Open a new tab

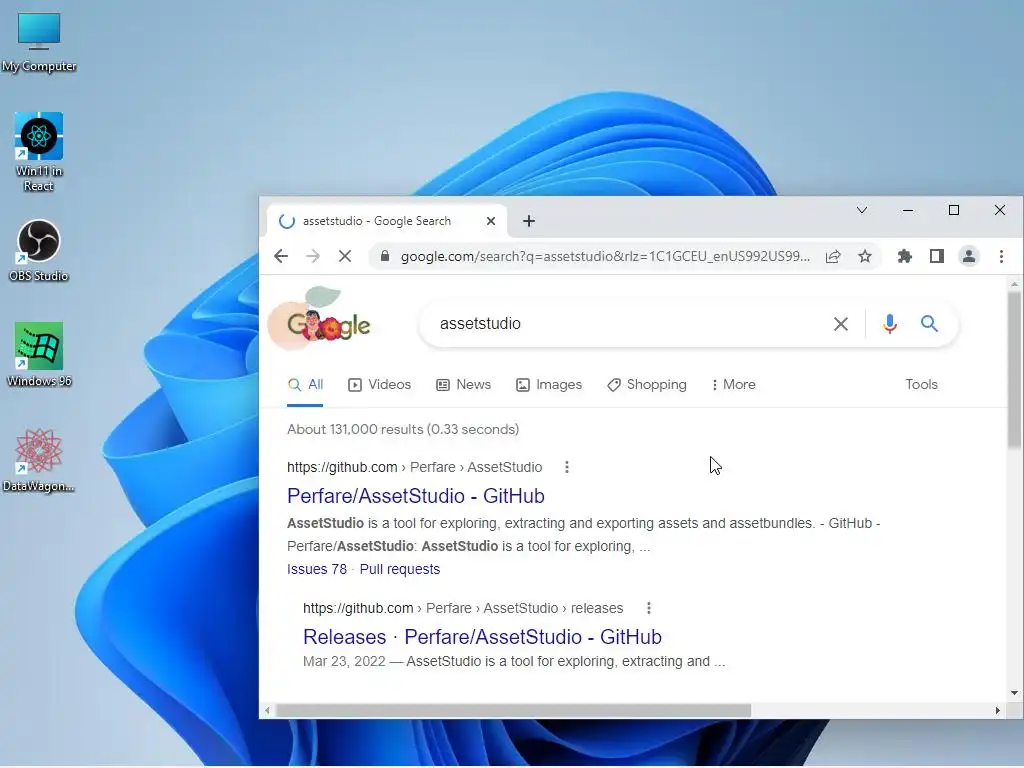click(x=529, y=221)
